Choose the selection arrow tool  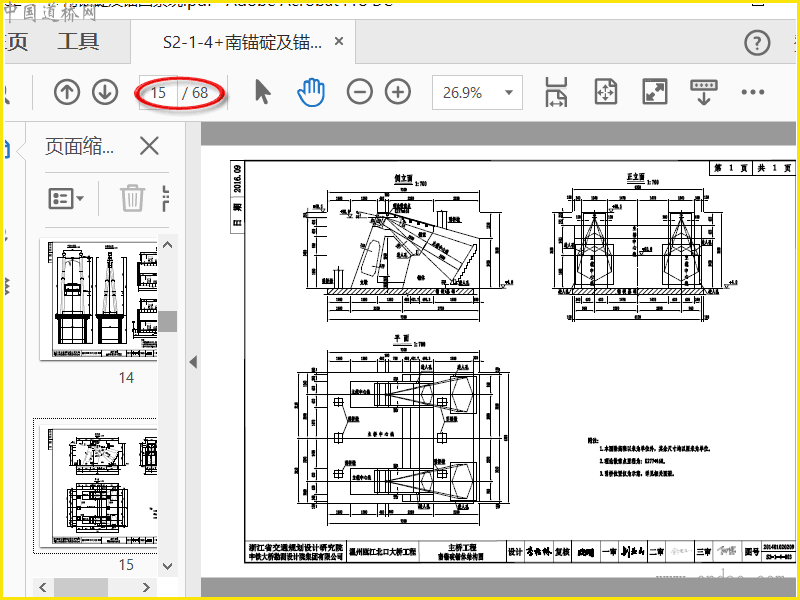tap(263, 92)
